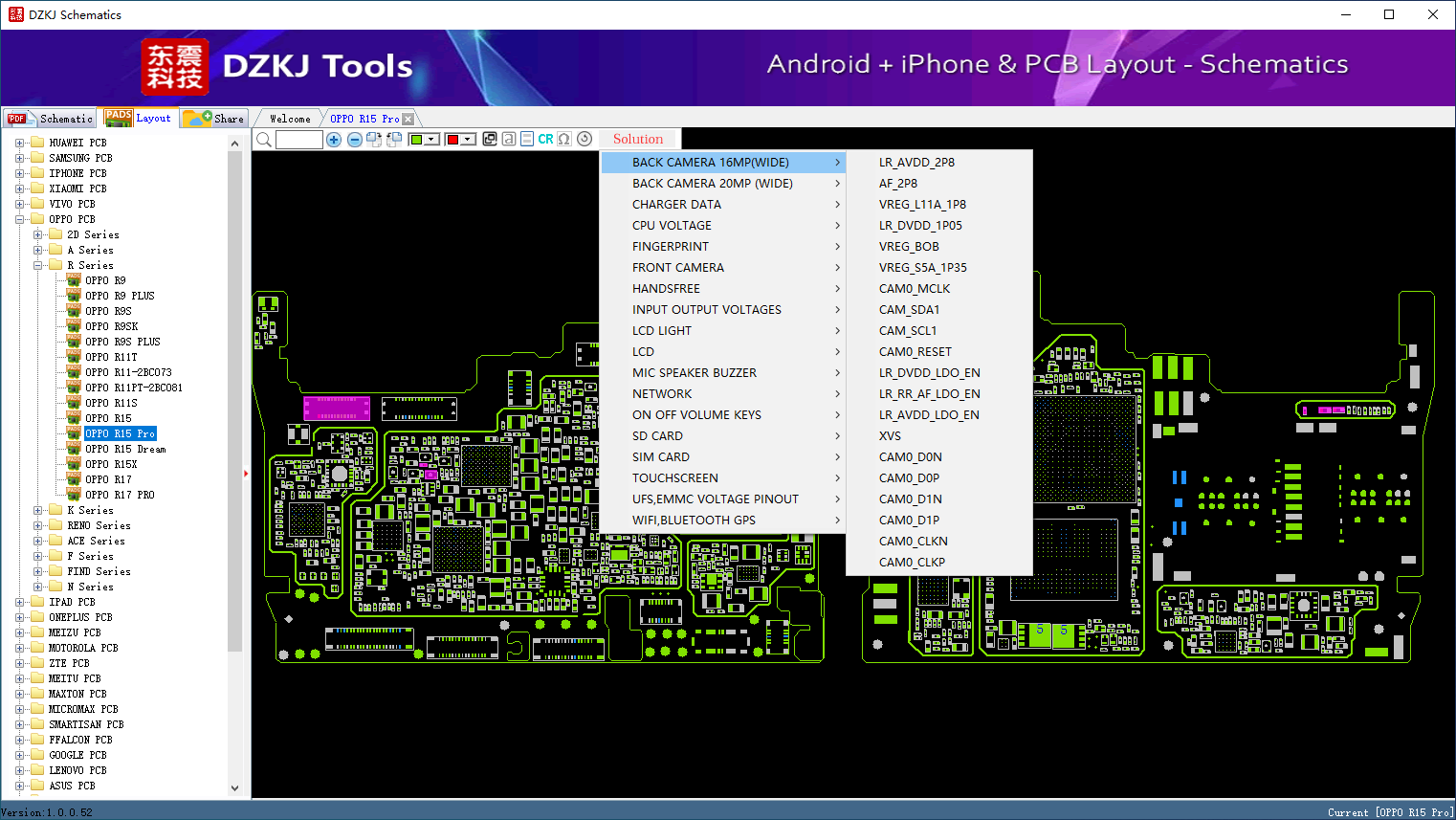Image resolution: width=1456 pixels, height=820 pixels.
Task: Expand the FIND Series tree node
Action: tap(37, 571)
